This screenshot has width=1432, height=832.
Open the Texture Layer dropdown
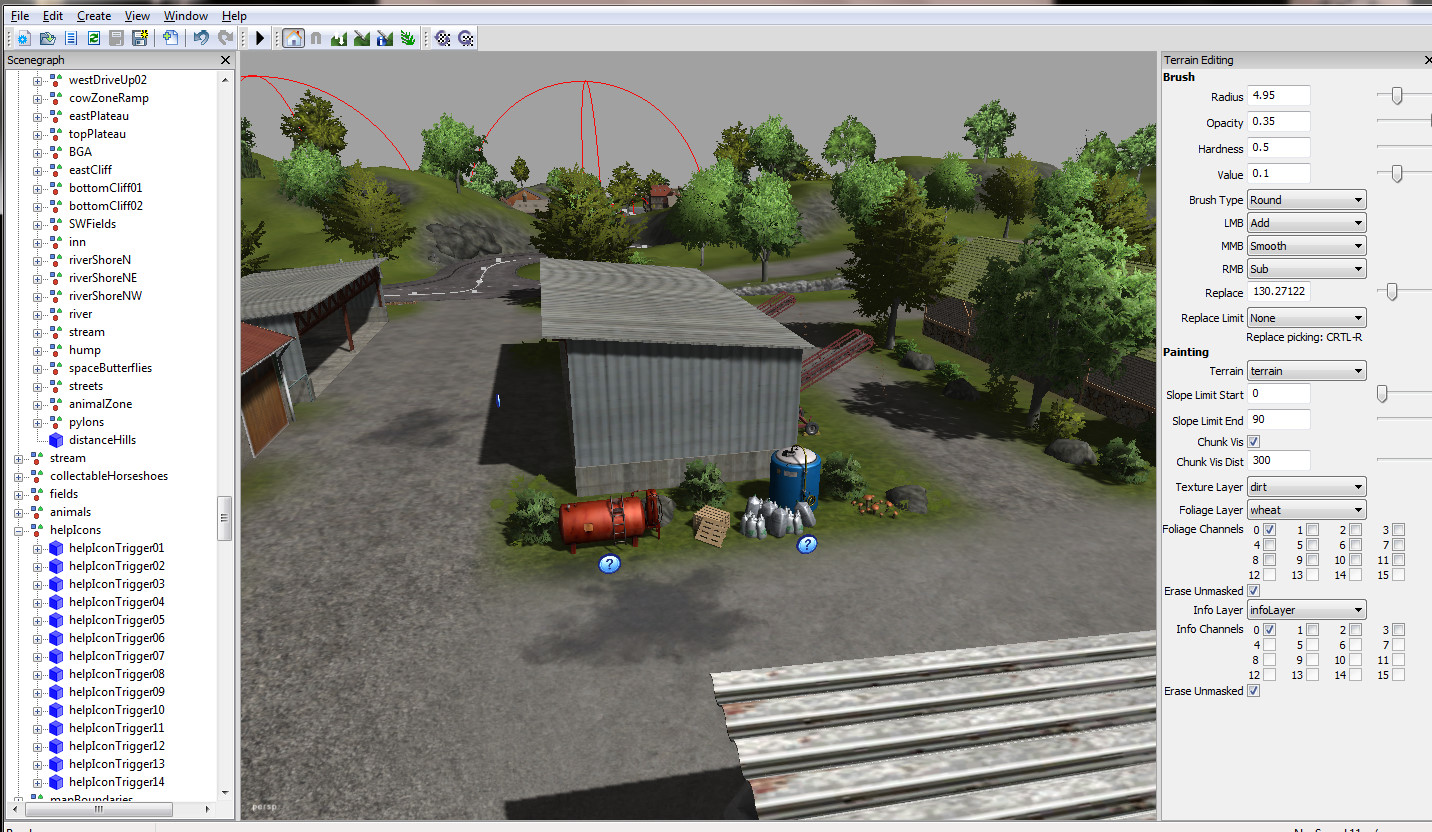pos(1306,487)
